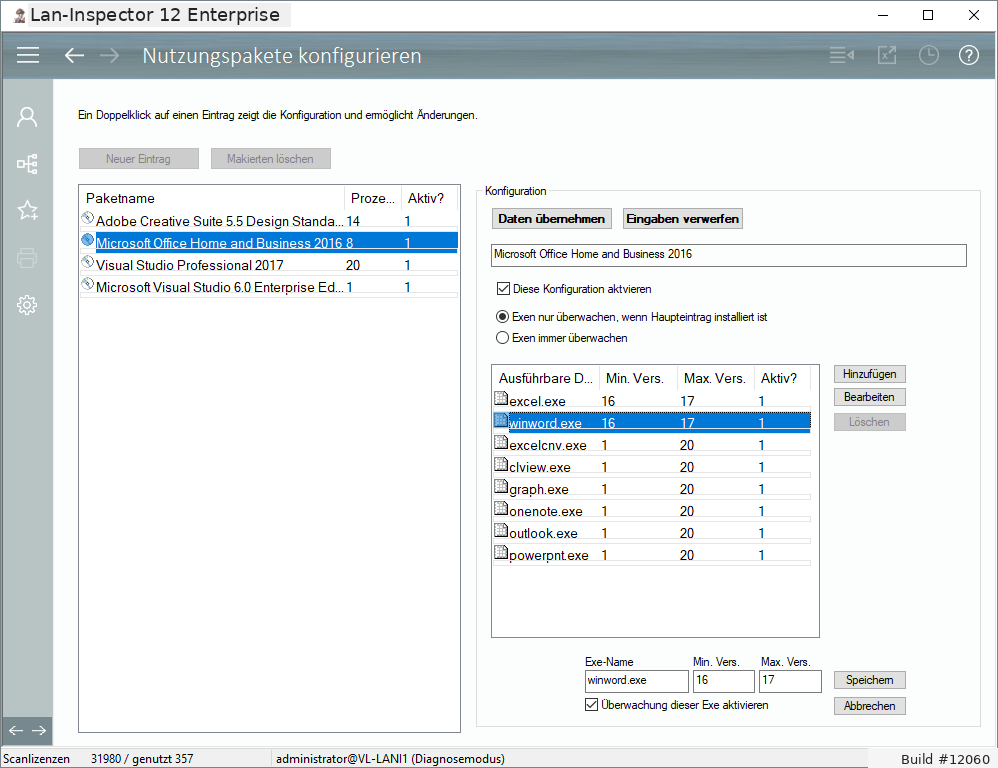Click 'administrator@VL-LANI1 (Diagnosemodus)' status text
This screenshot has width=998, height=768.
click(x=390, y=758)
